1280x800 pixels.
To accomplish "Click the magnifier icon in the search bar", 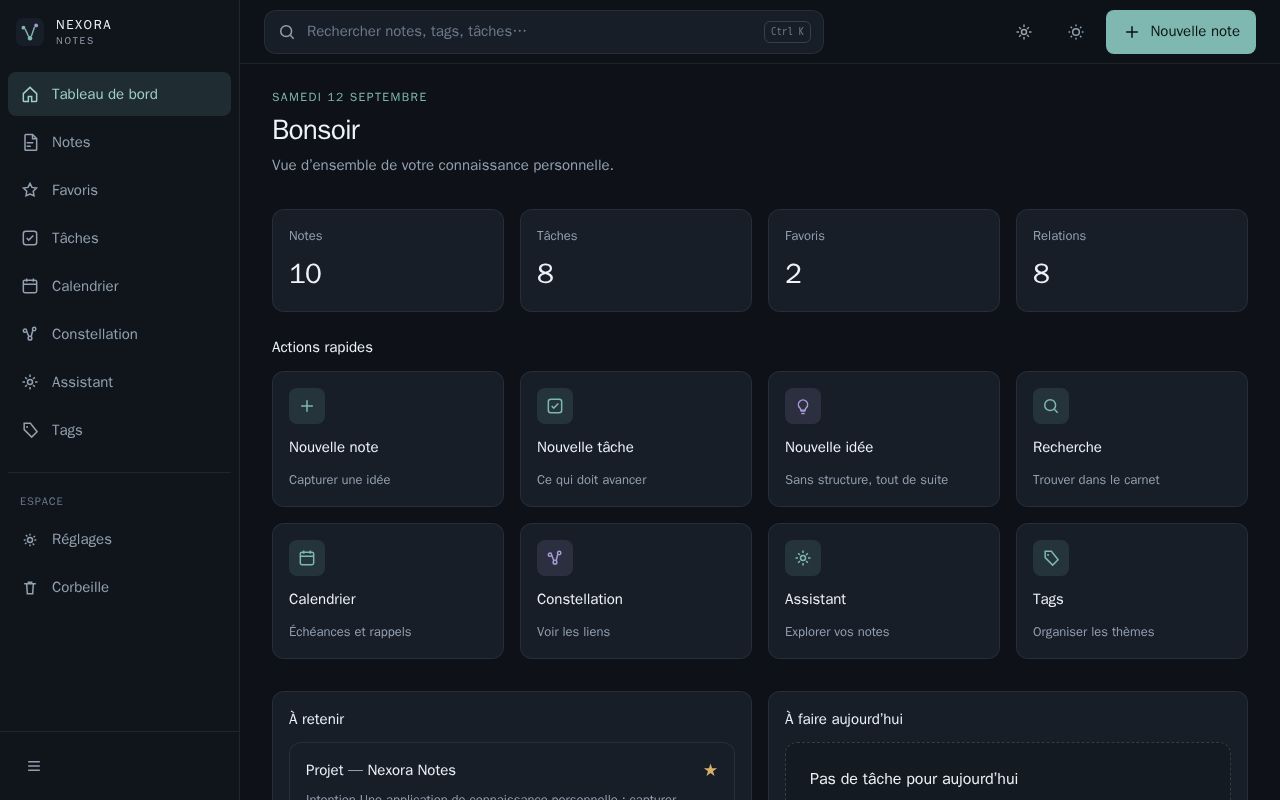I will coord(287,32).
